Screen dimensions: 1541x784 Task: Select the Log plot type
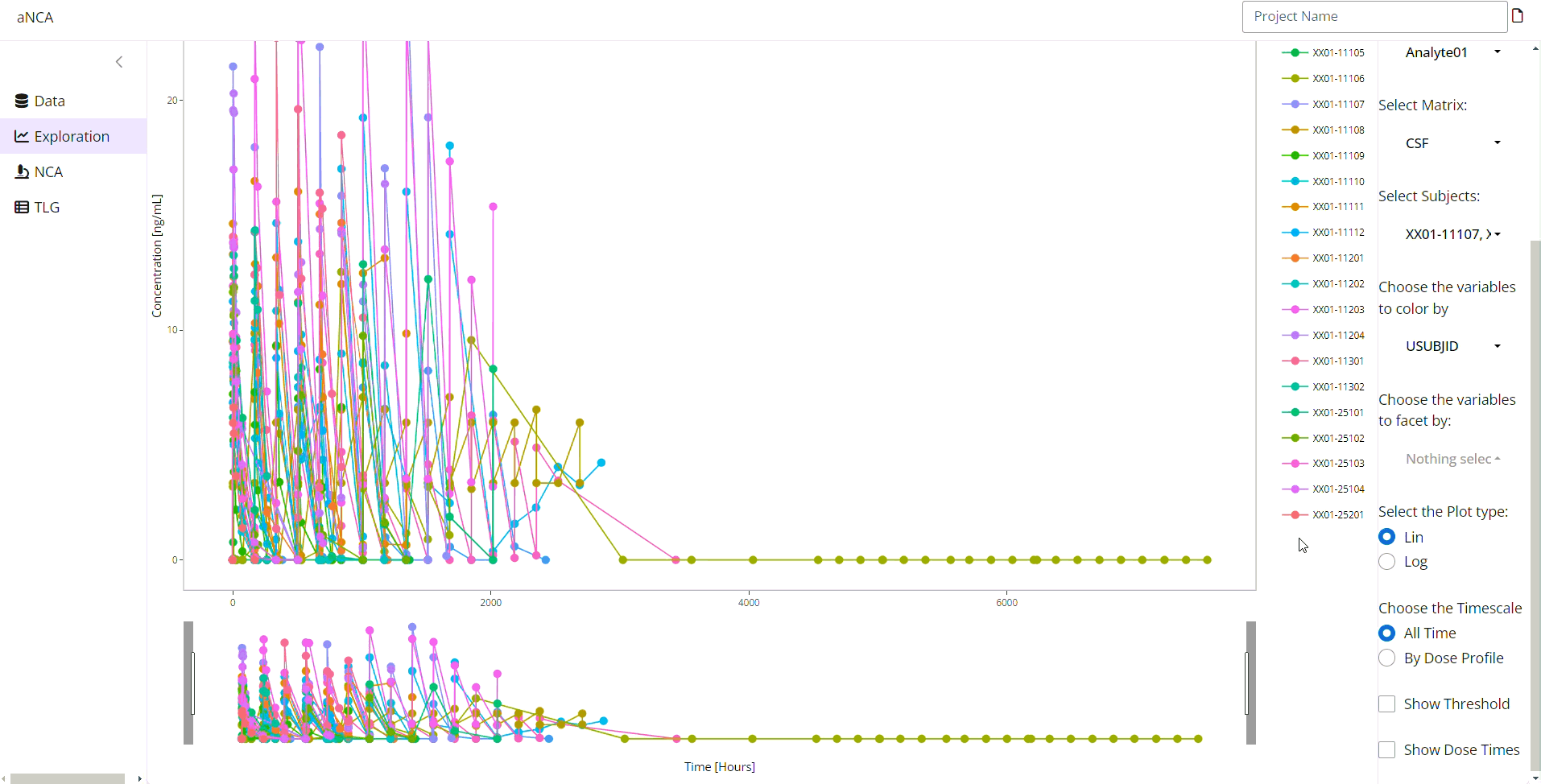[1386, 562]
